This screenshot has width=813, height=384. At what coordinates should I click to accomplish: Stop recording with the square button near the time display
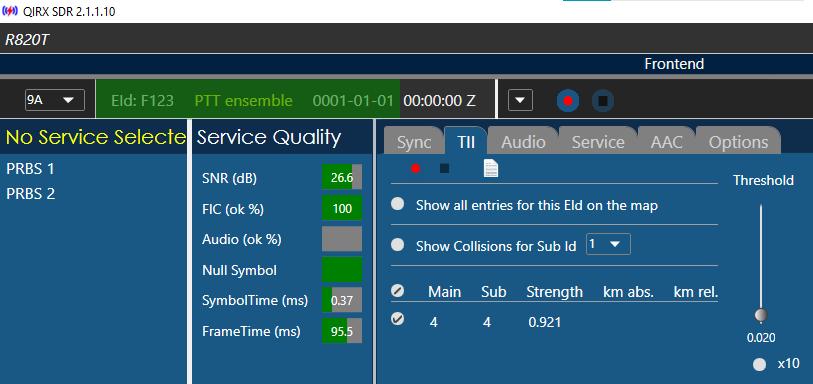[603, 101]
